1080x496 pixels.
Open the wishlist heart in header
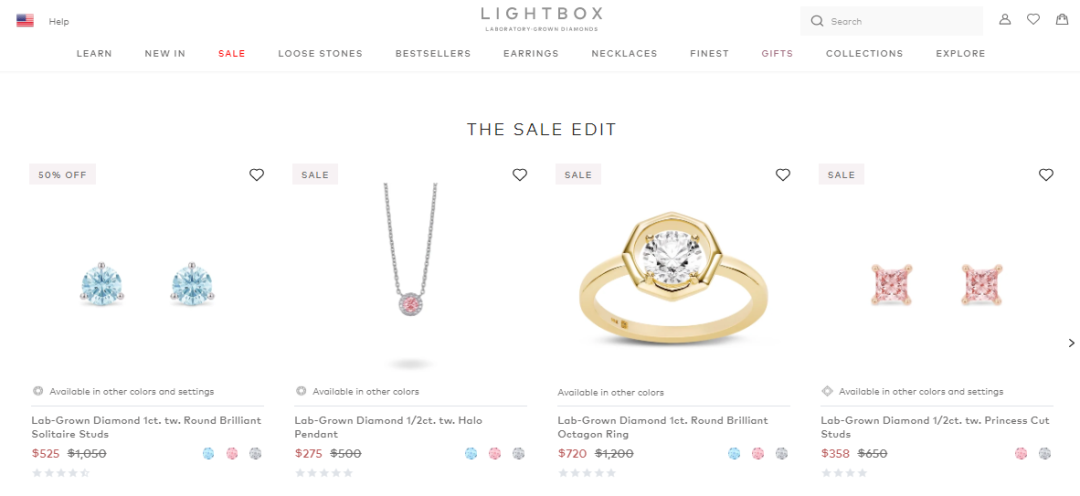pyautogui.click(x=1033, y=20)
